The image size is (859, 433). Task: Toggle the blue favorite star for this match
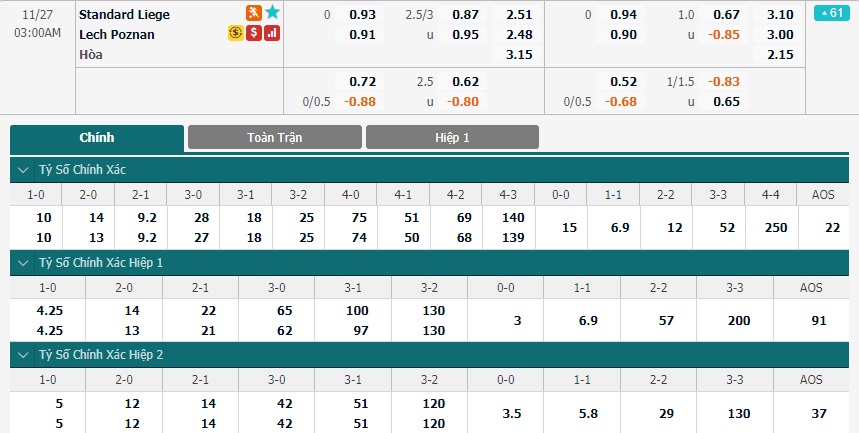pos(272,13)
